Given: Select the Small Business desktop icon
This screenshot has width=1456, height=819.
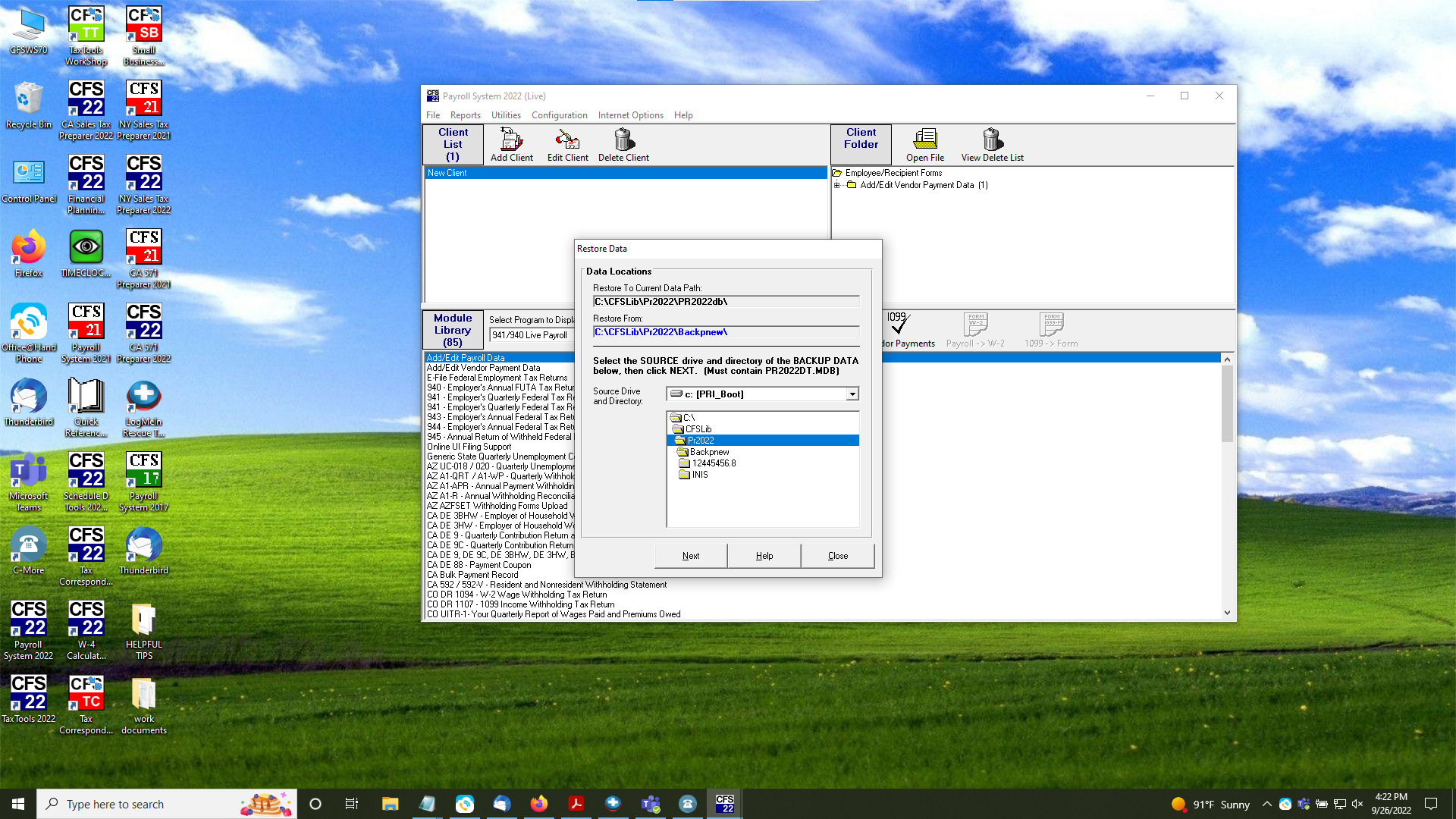Looking at the screenshot, I should click(144, 36).
